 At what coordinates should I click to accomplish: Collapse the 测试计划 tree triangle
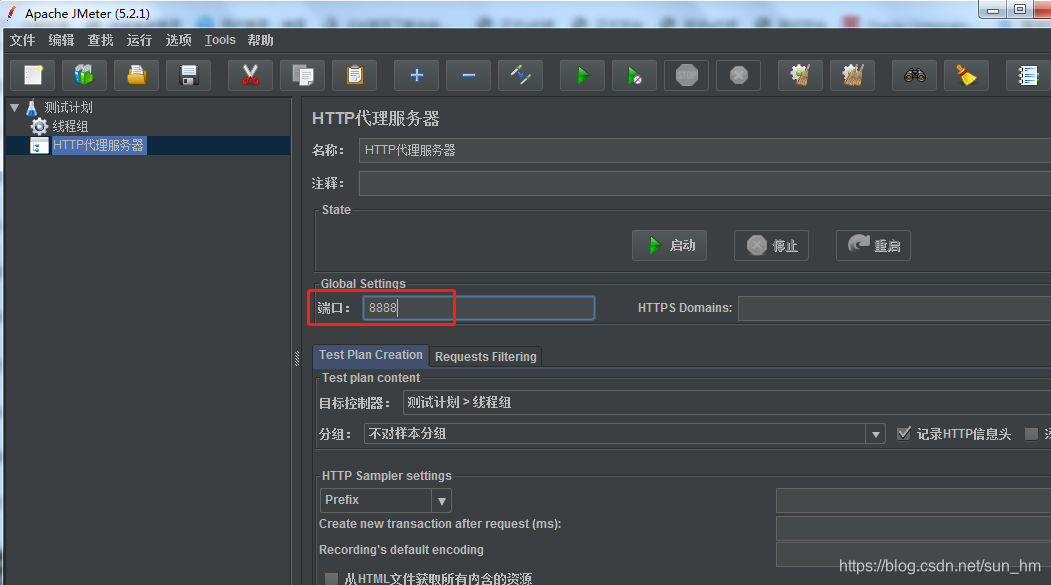tap(14, 107)
